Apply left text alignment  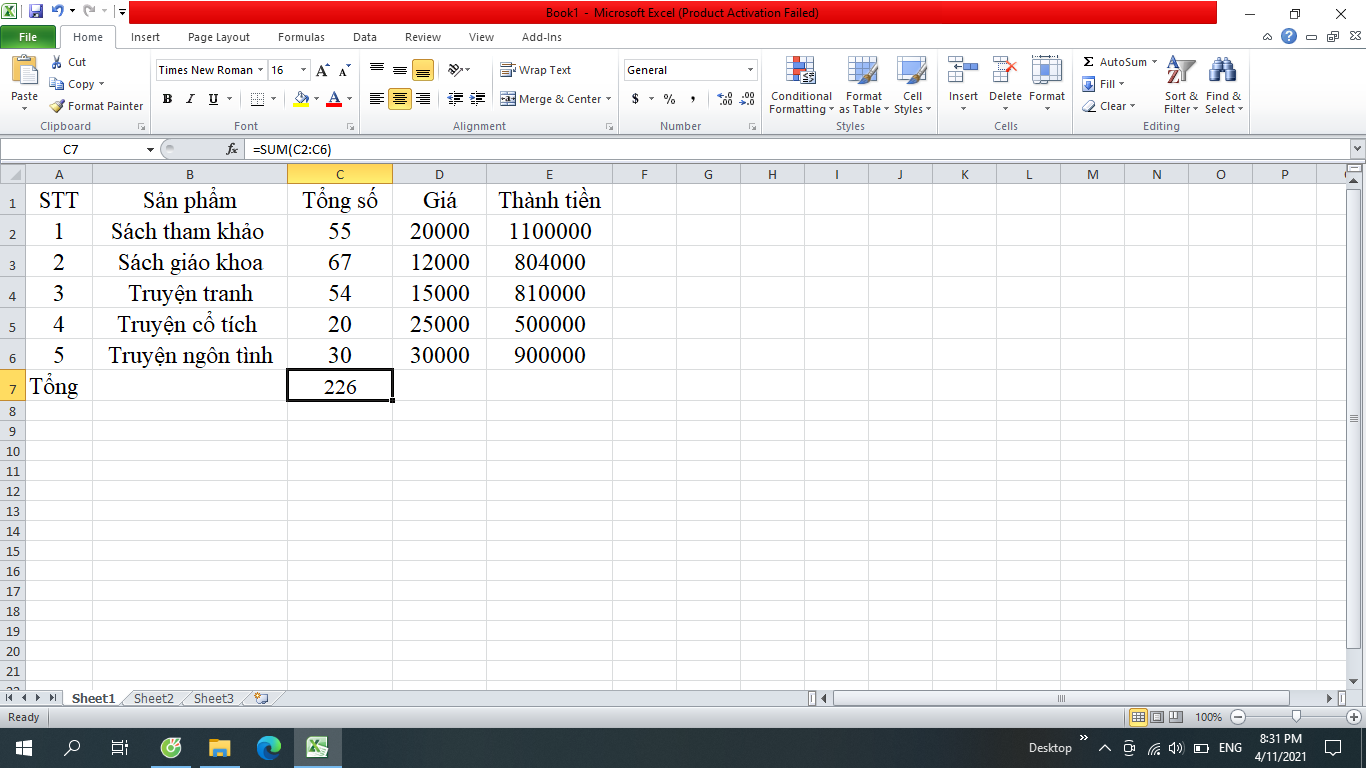[377, 99]
